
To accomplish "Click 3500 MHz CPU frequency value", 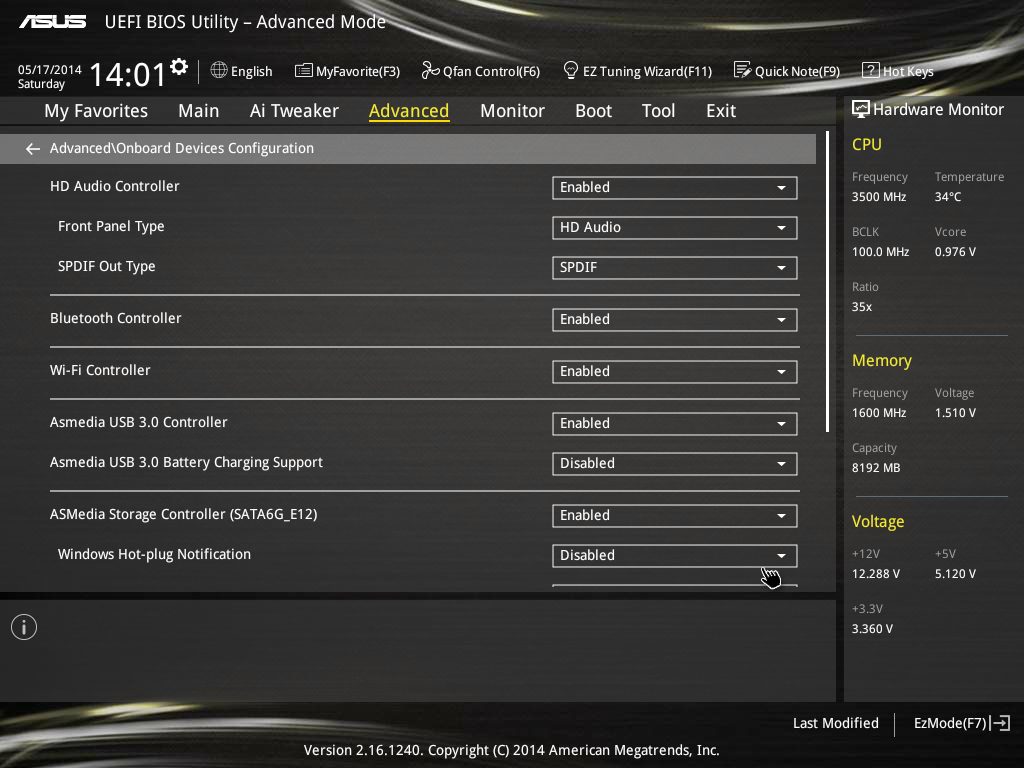I will 878,197.
